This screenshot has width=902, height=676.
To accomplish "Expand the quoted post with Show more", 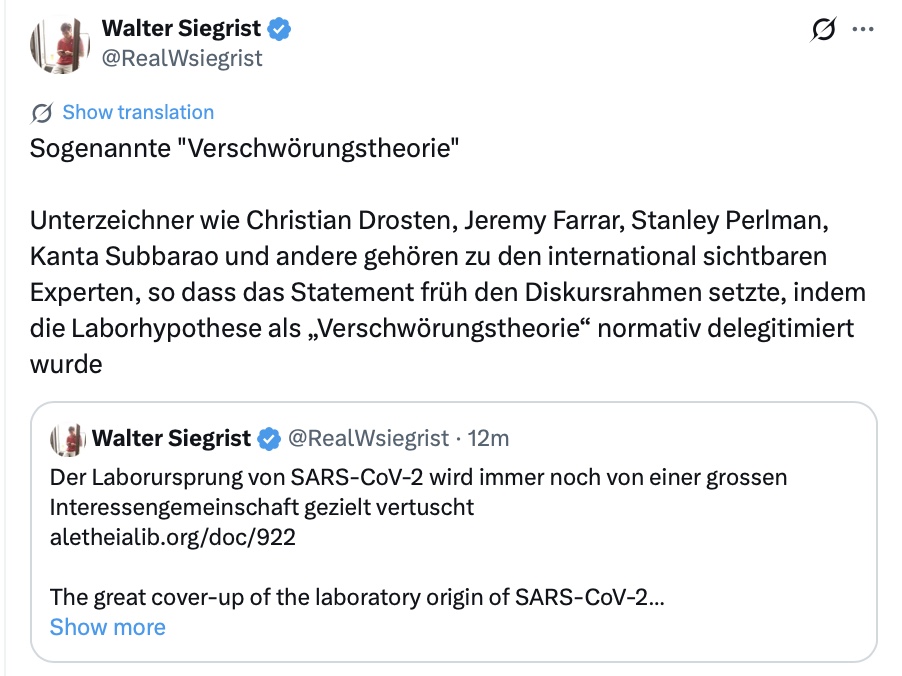I will pyautogui.click(x=107, y=627).
